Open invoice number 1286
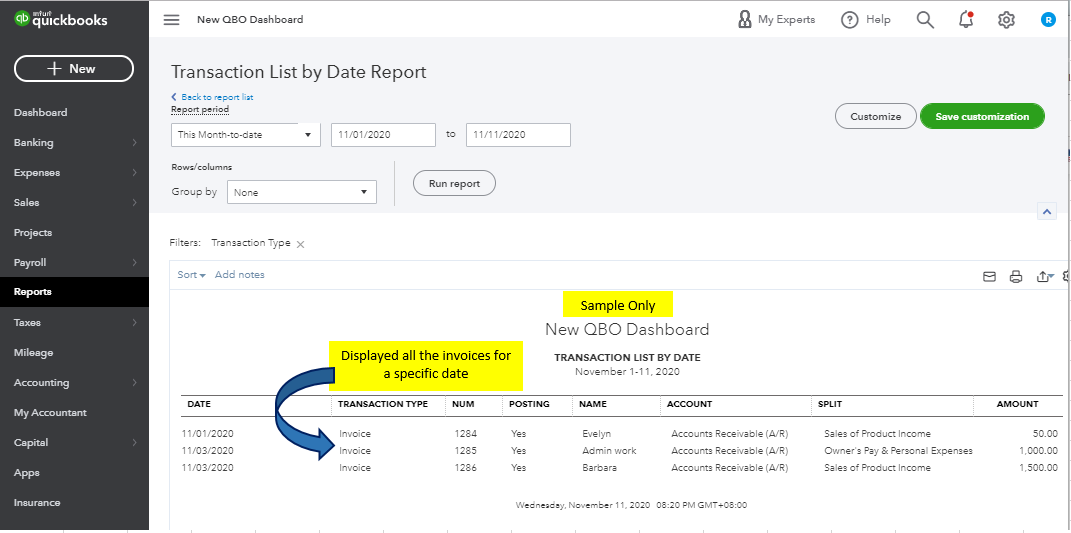 [465, 467]
